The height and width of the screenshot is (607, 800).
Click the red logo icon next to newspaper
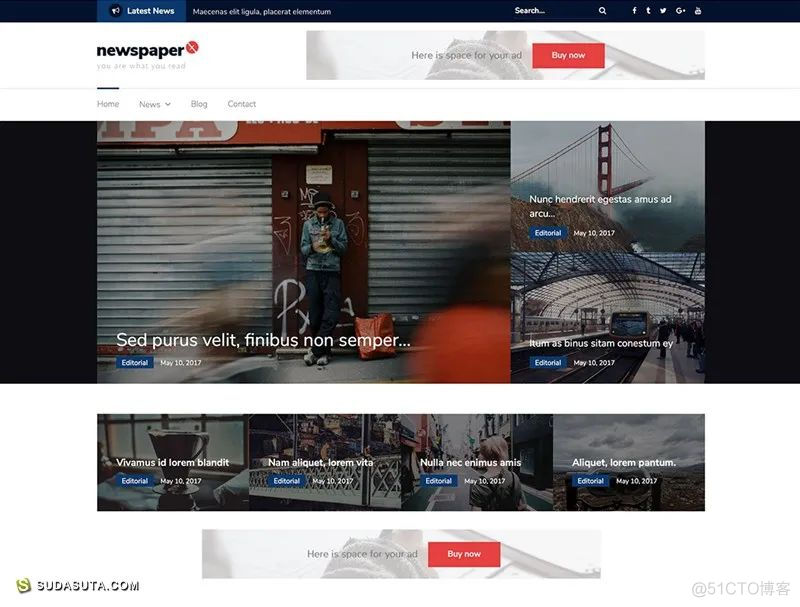point(192,47)
